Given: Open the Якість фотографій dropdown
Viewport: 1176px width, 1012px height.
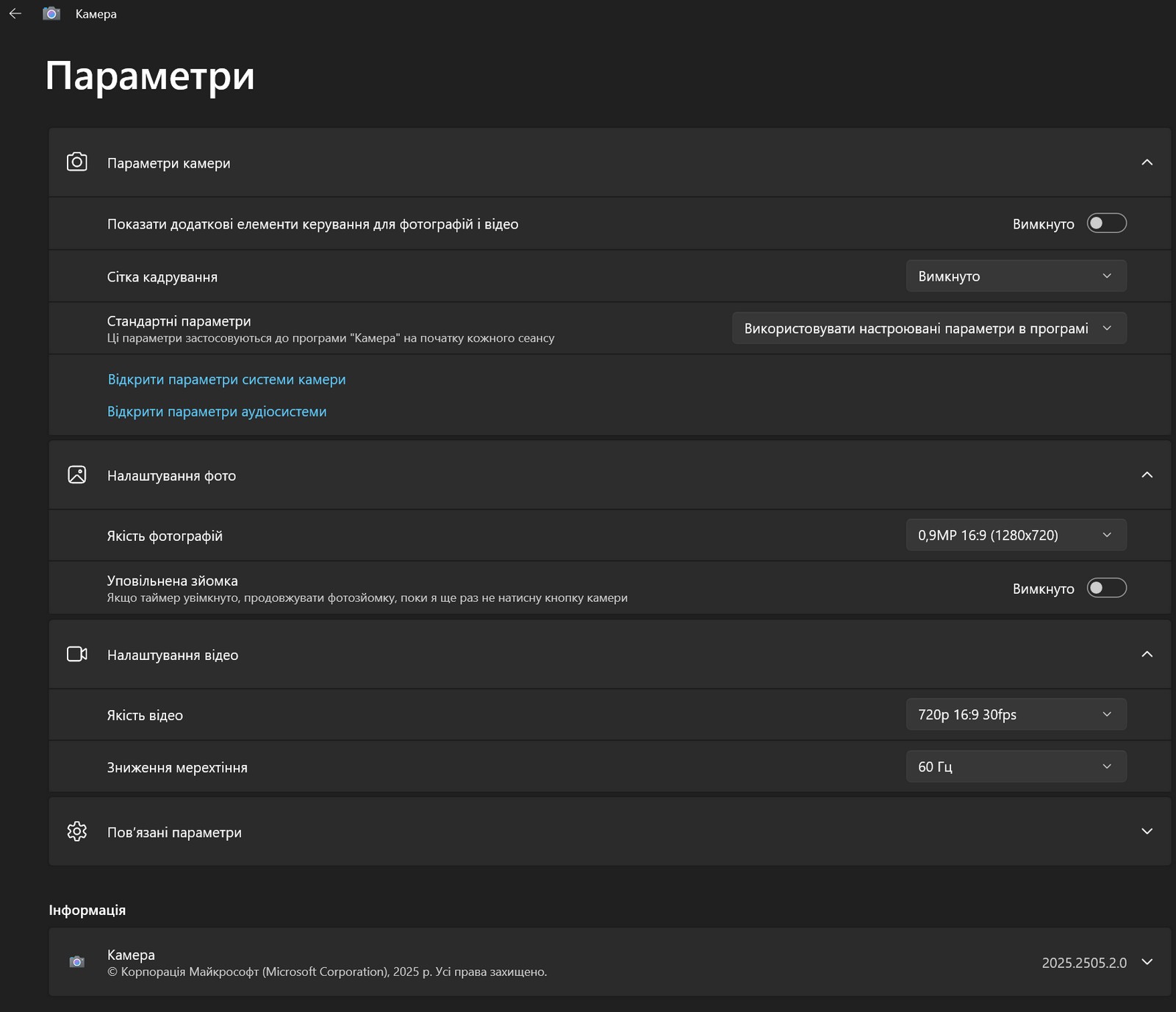Looking at the screenshot, I should tap(1016, 535).
